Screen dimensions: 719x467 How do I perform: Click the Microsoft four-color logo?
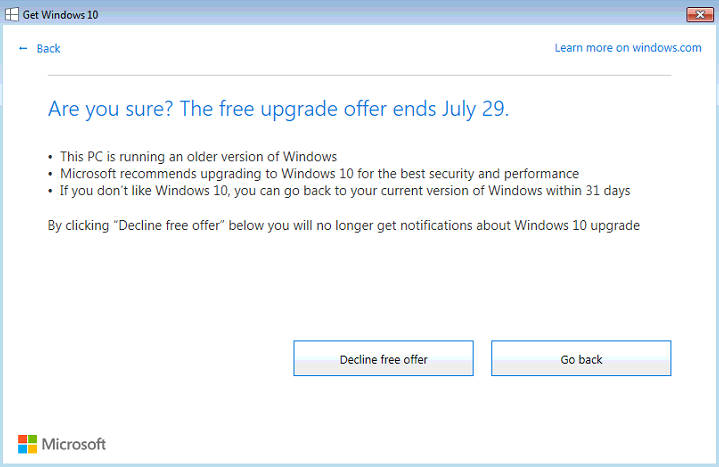(28, 444)
